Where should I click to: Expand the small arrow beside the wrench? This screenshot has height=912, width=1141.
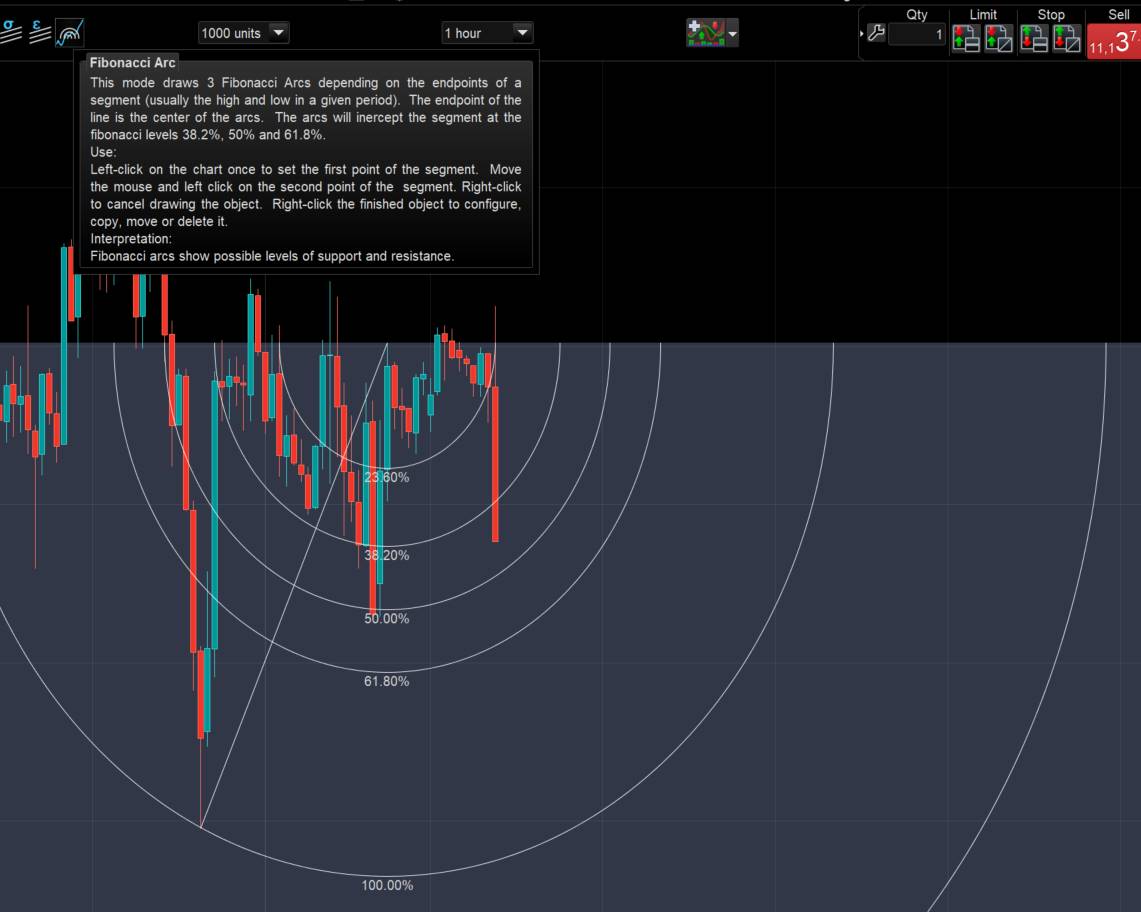click(x=862, y=33)
